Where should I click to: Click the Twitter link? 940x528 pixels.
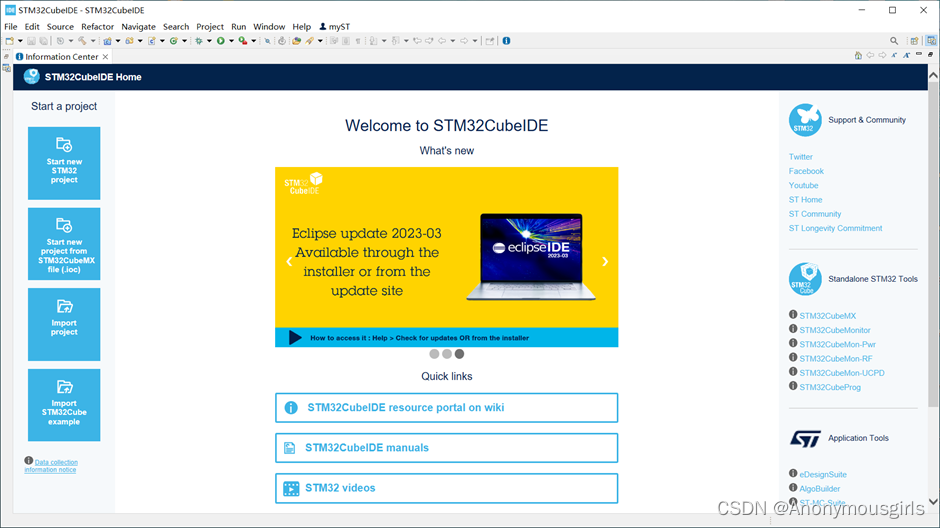800,157
